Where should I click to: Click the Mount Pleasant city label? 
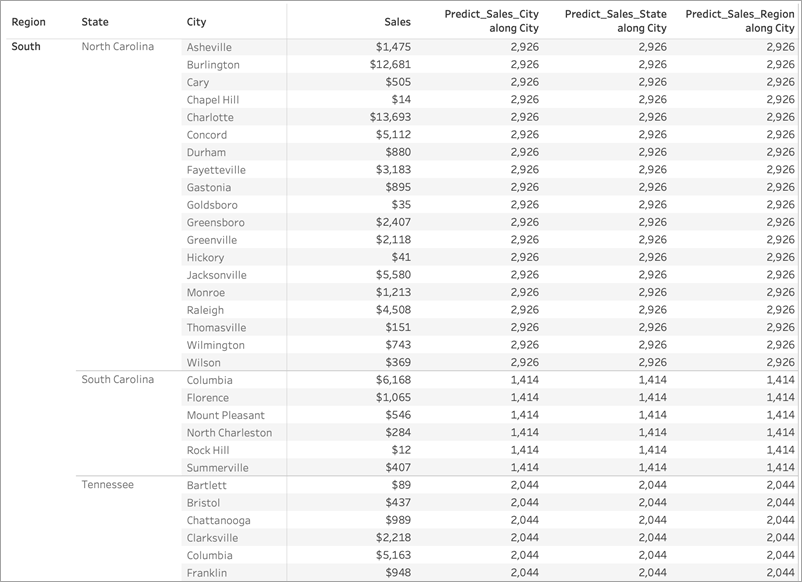226,415
